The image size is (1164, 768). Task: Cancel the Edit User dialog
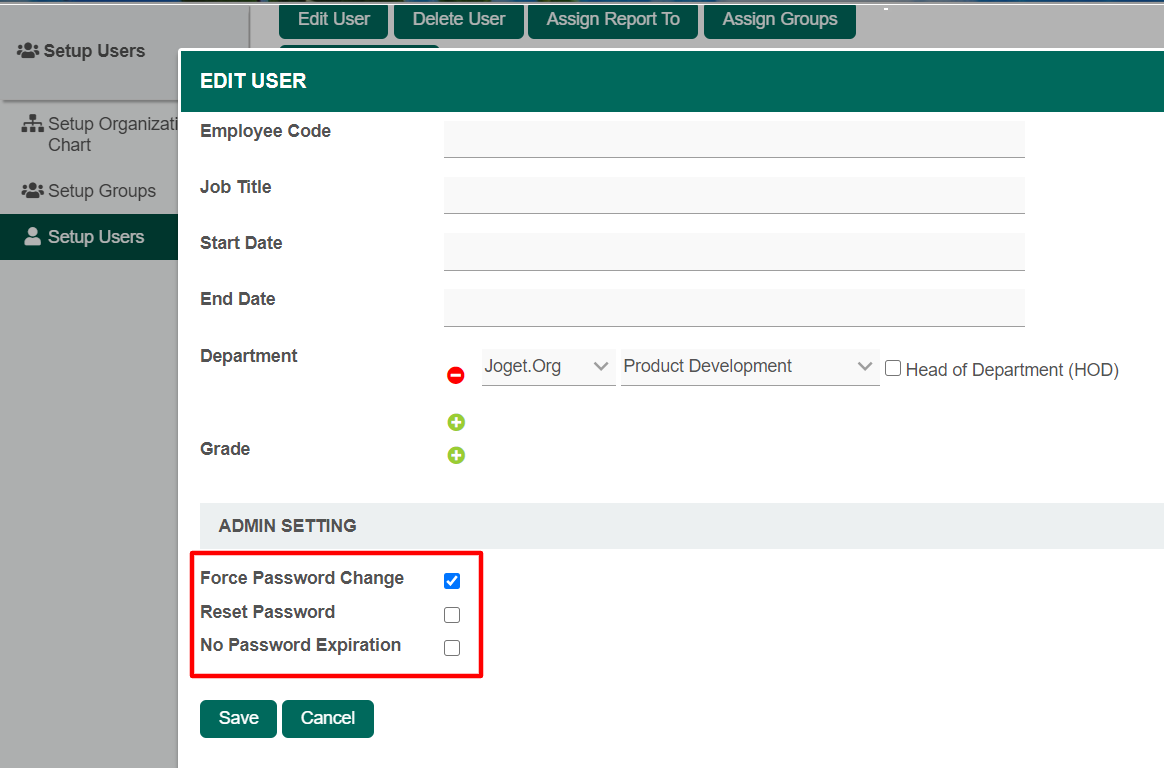point(327,718)
